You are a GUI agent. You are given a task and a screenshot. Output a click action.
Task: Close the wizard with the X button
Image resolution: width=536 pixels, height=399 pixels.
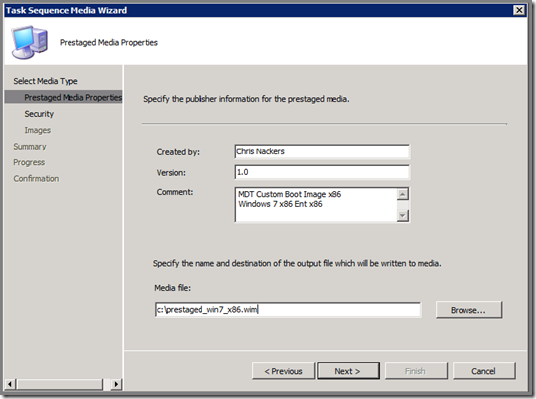click(x=519, y=10)
